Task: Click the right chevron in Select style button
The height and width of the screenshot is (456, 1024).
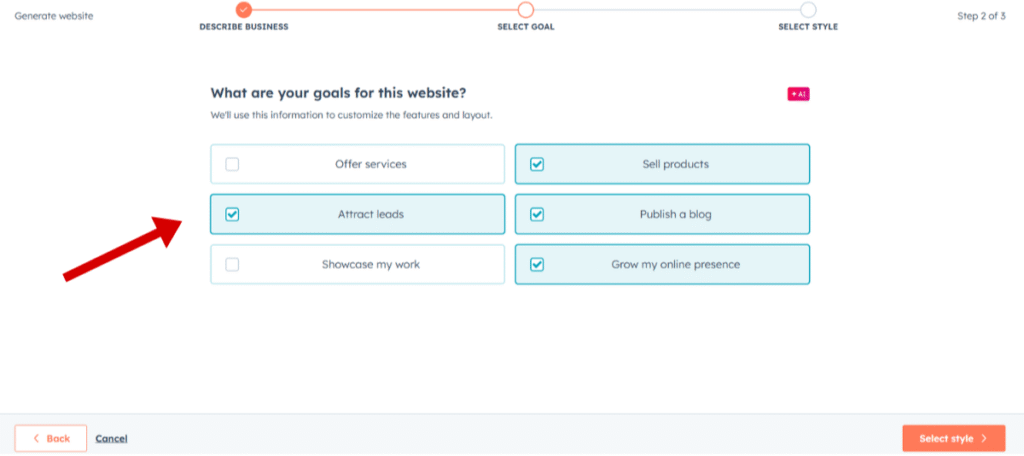Action: coord(984,439)
